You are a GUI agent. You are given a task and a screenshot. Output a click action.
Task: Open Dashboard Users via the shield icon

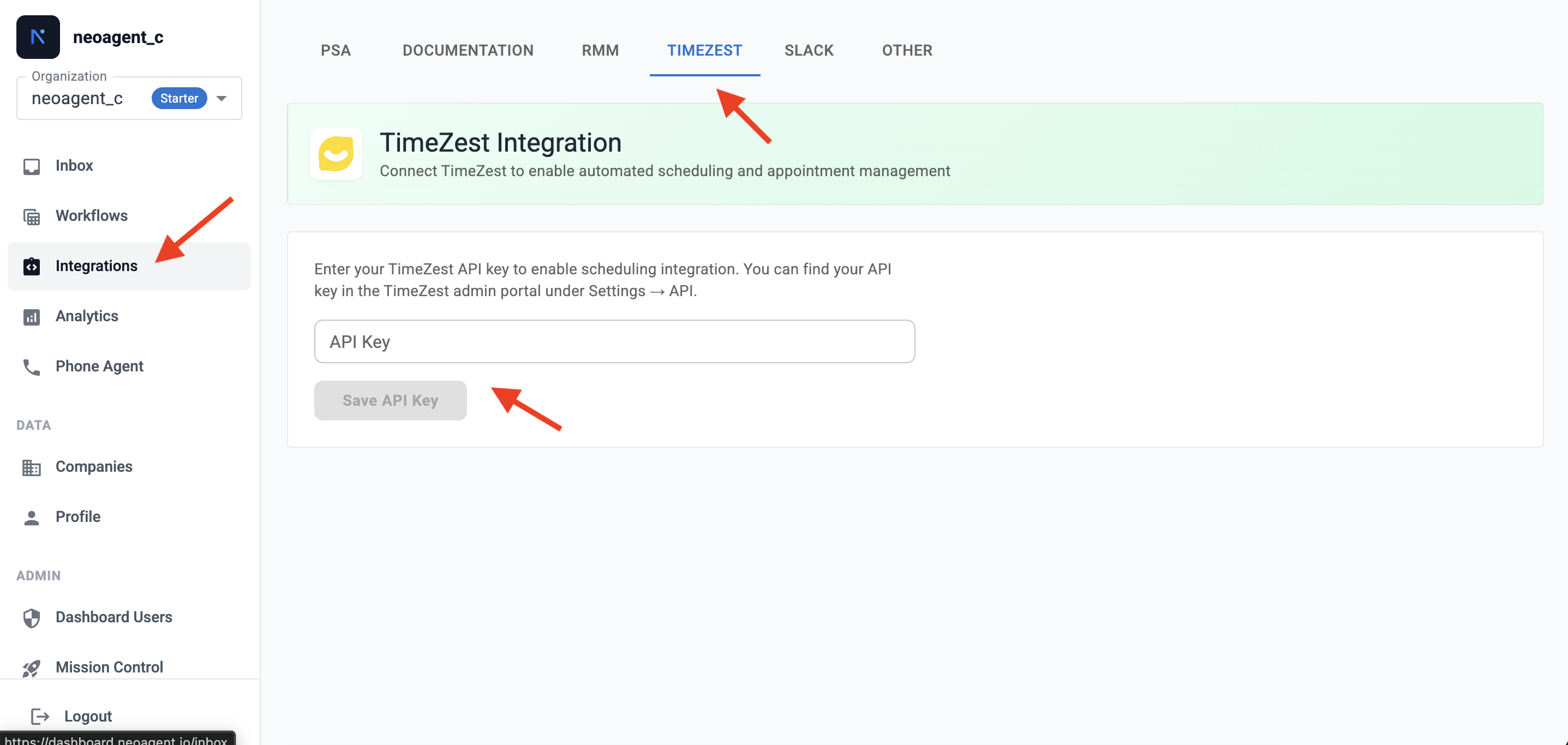(31, 617)
